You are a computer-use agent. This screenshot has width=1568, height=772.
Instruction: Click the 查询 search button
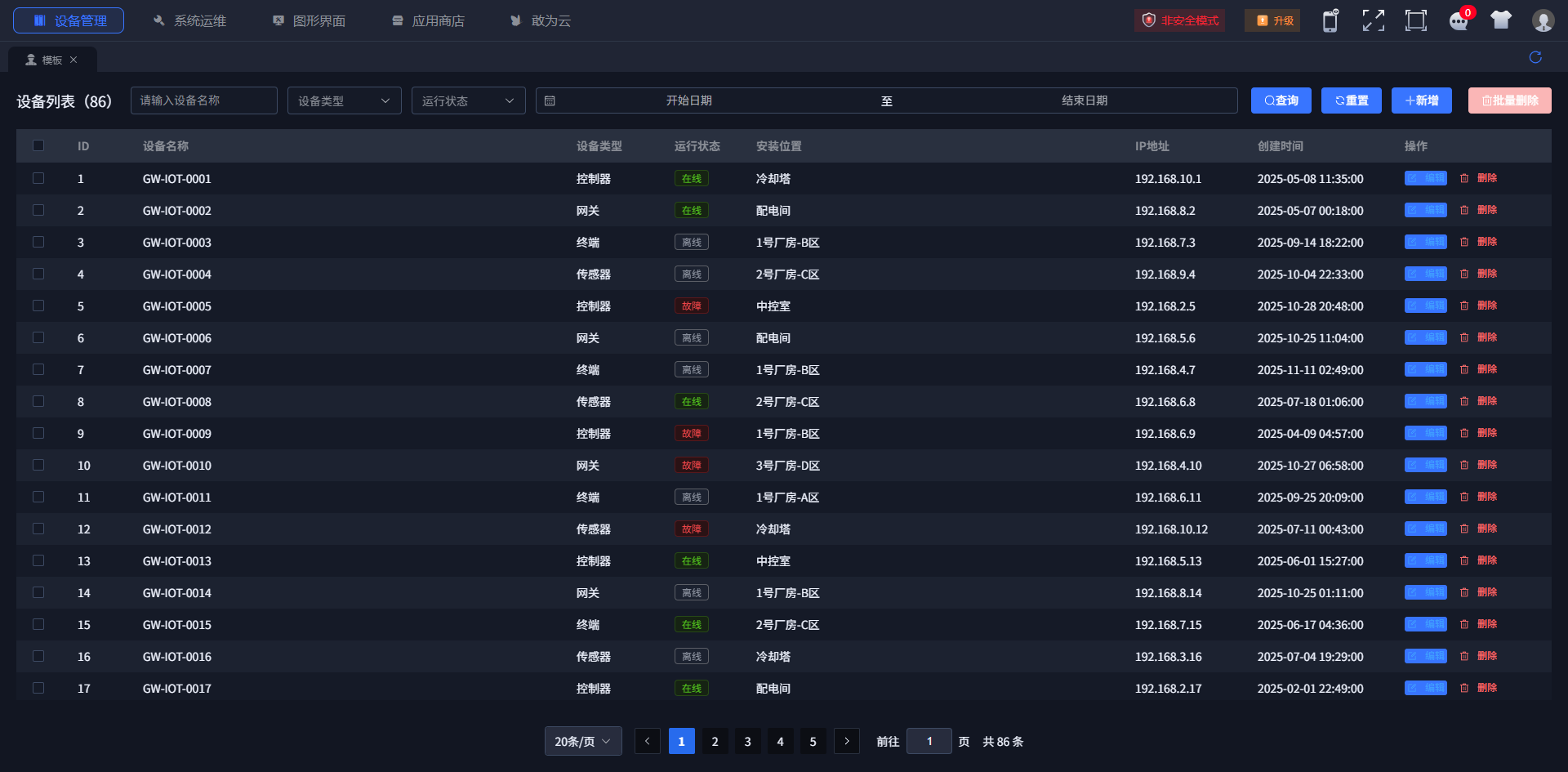[x=1281, y=100]
